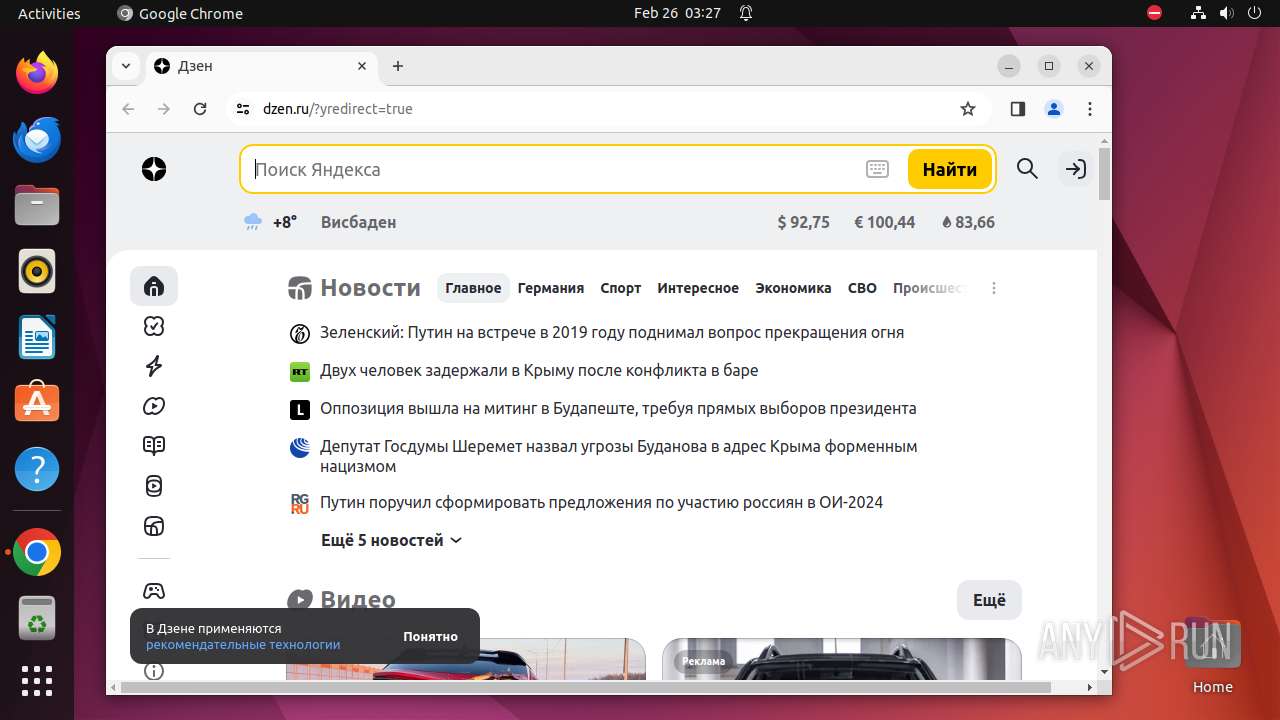Screen dimensions: 1280x720
Task: Open the articles book sidebar icon
Action: 154,446
